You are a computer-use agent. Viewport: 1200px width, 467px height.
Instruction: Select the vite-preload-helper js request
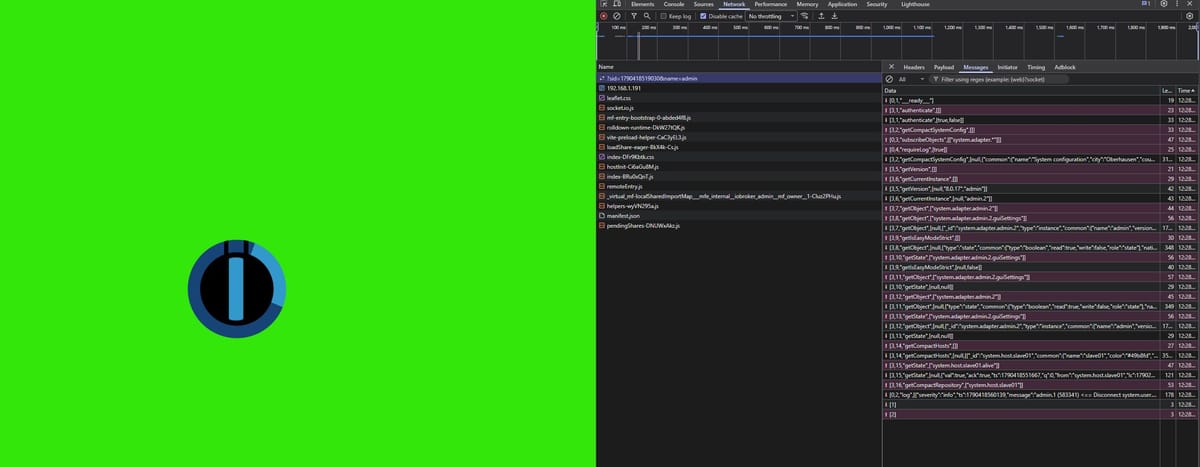739,137
